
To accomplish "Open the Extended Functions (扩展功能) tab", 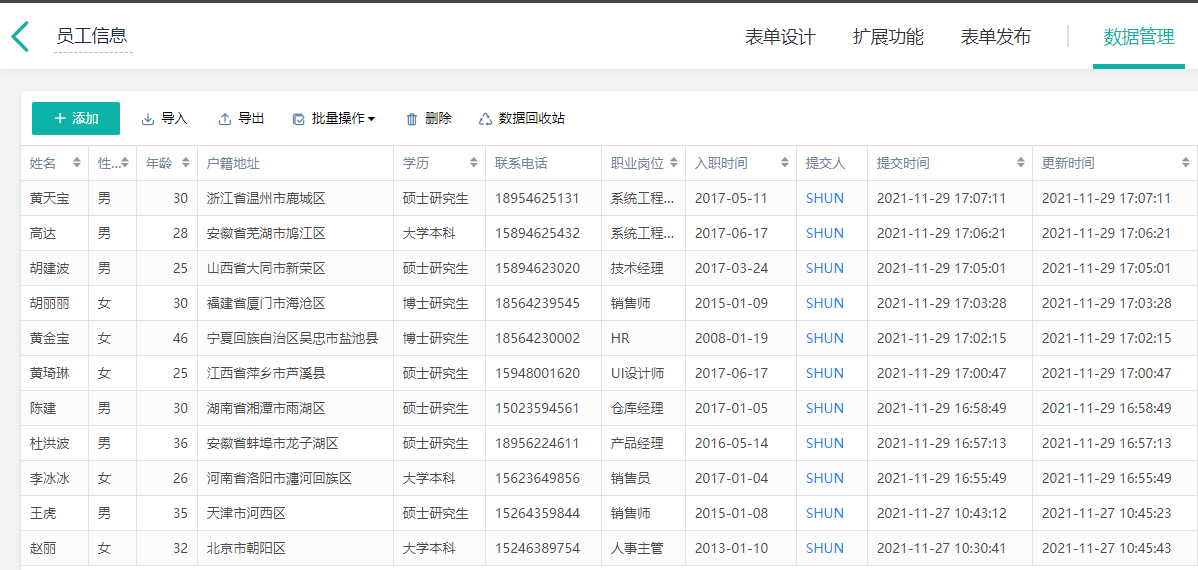I will (x=888, y=37).
